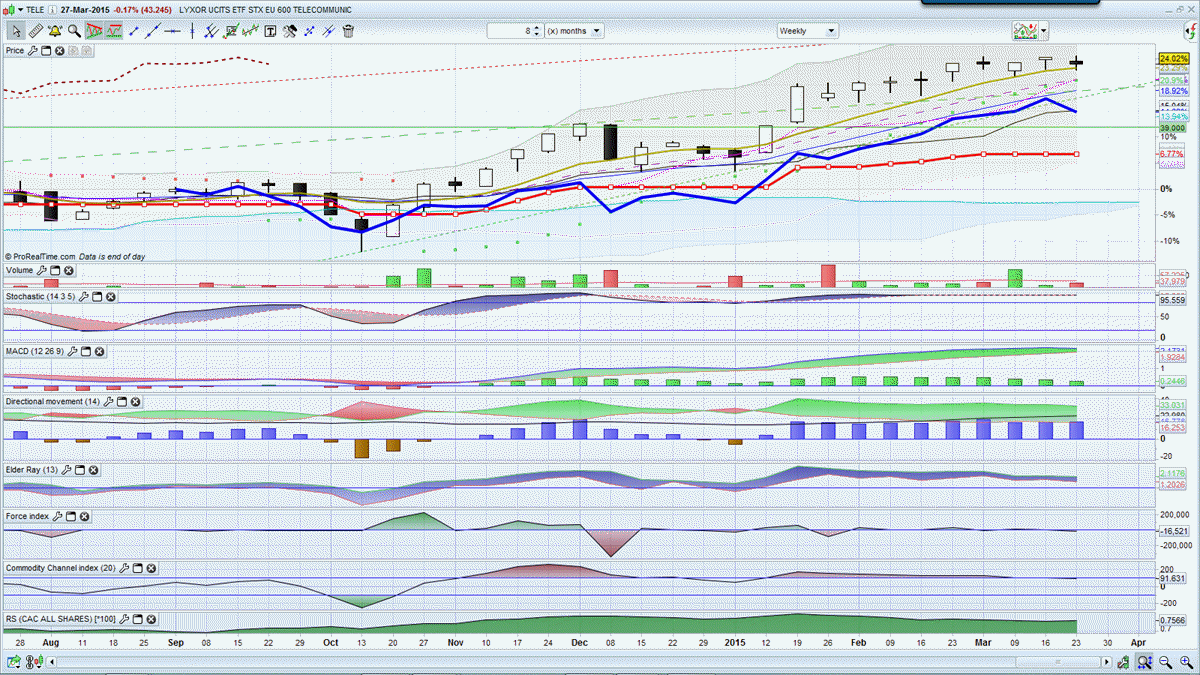Open the chart template dropdown arrow
The image size is (1200, 675).
pyautogui.click(x=1043, y=31)
